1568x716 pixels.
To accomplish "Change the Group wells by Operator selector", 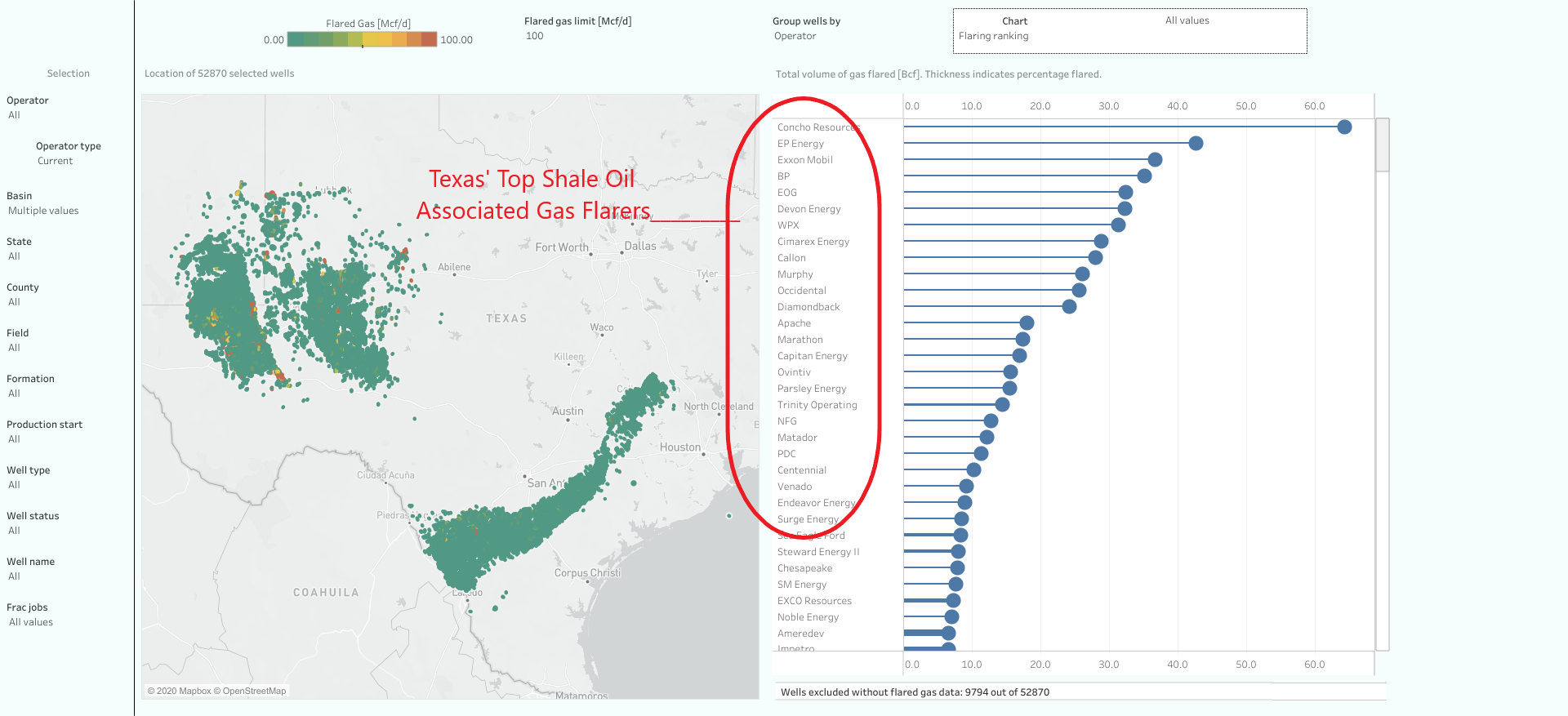I will click(x=795, y=36).
